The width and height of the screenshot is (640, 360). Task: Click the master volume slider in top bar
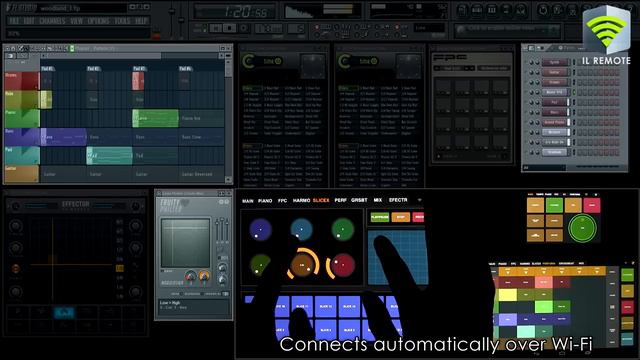click(172, 20)
